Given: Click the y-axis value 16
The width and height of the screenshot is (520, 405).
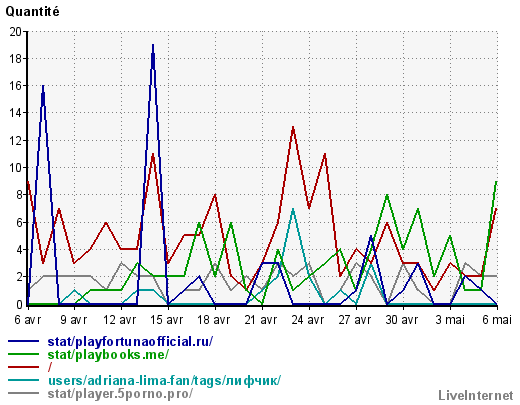Looking at the screenshot, I should (x=16, y=86).
